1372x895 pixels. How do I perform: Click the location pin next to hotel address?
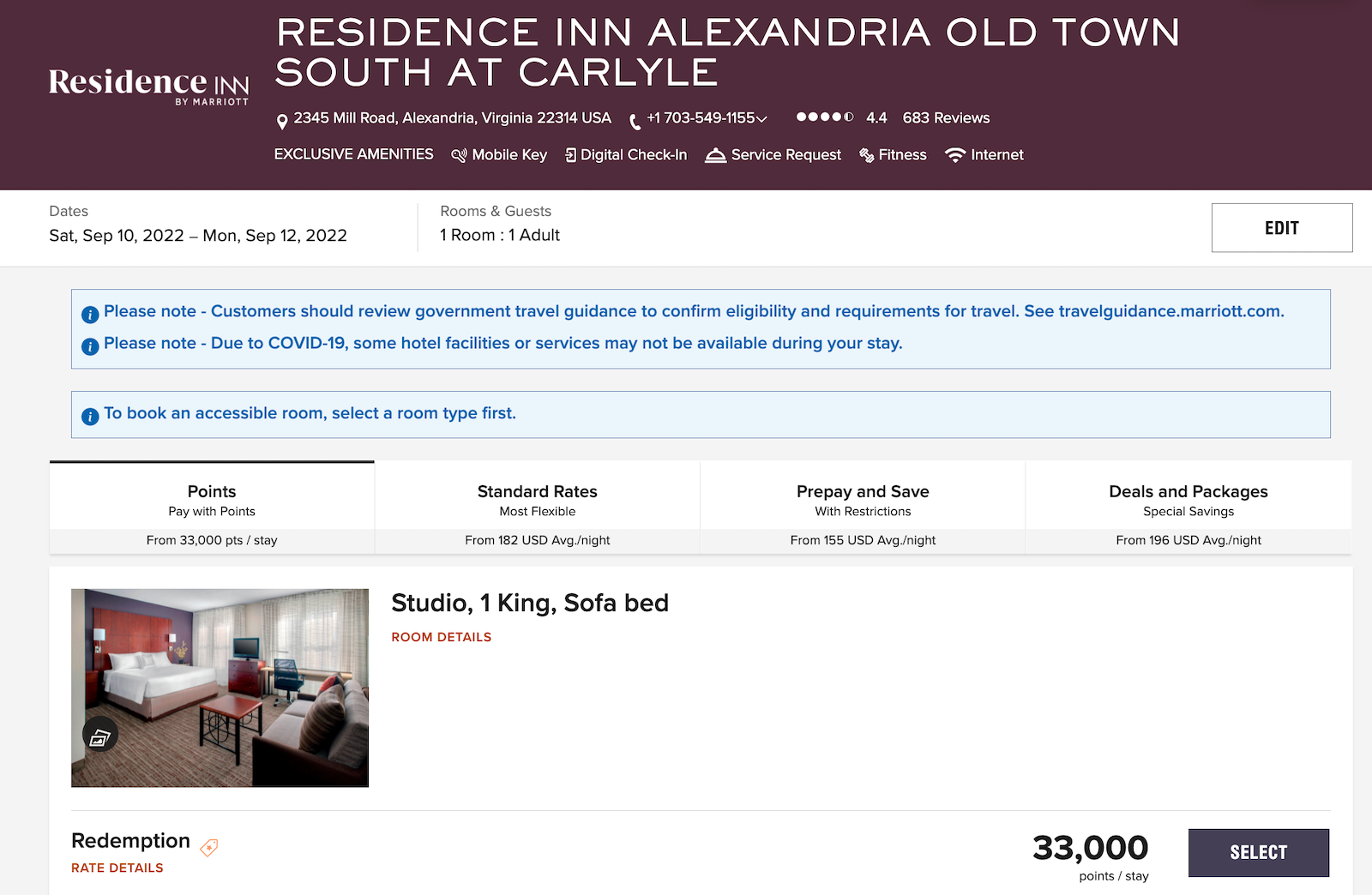coord(281,119)
